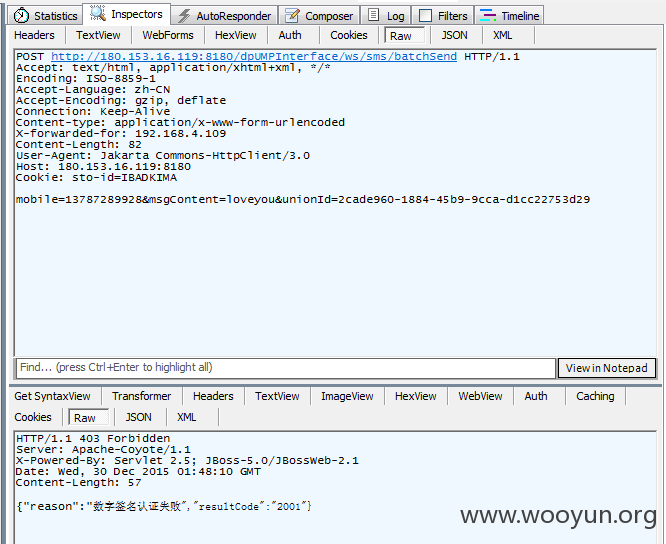The height and width of the screenshot is (544, 666).
Task: Open the request HexView tab
Action: 236,35
